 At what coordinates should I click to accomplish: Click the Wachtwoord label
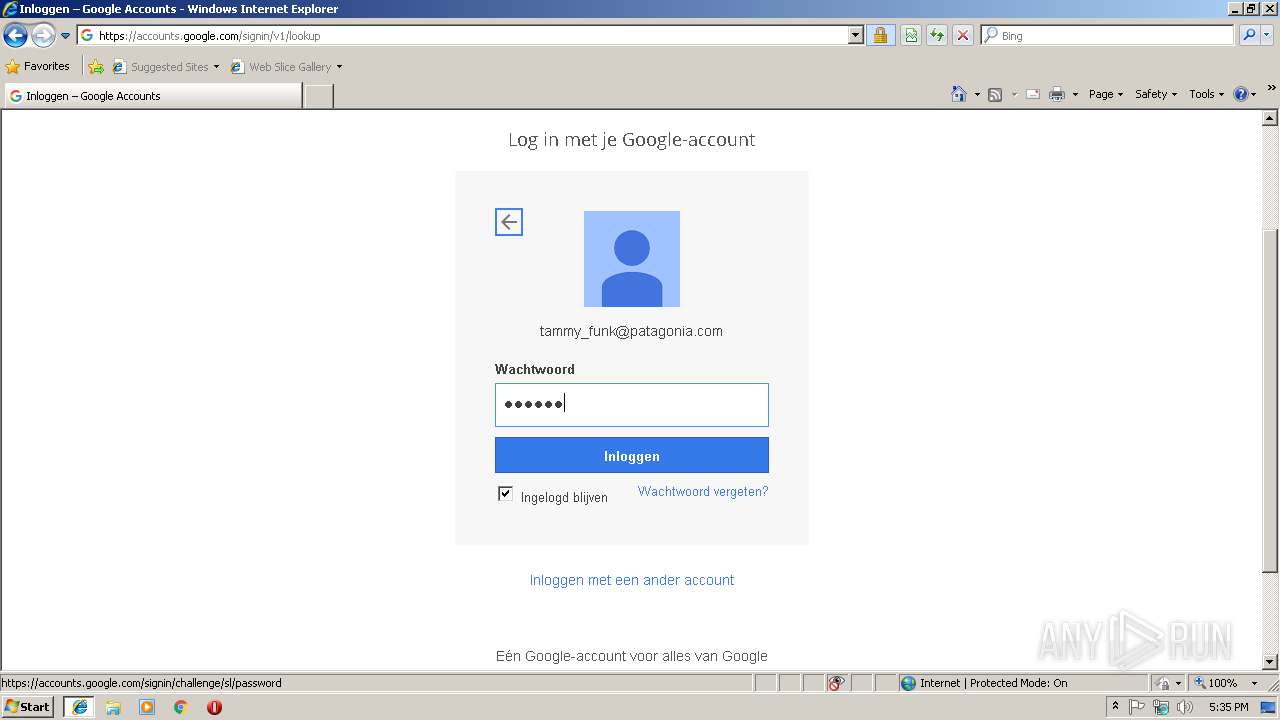[535, 369]
